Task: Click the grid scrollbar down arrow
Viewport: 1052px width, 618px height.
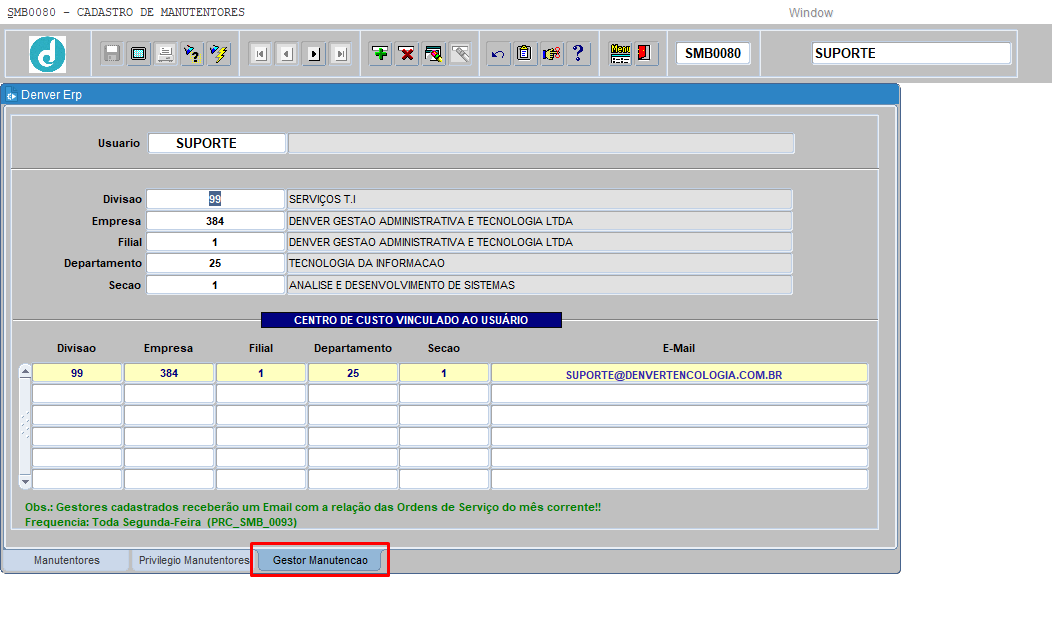Action: pos(25,482)
